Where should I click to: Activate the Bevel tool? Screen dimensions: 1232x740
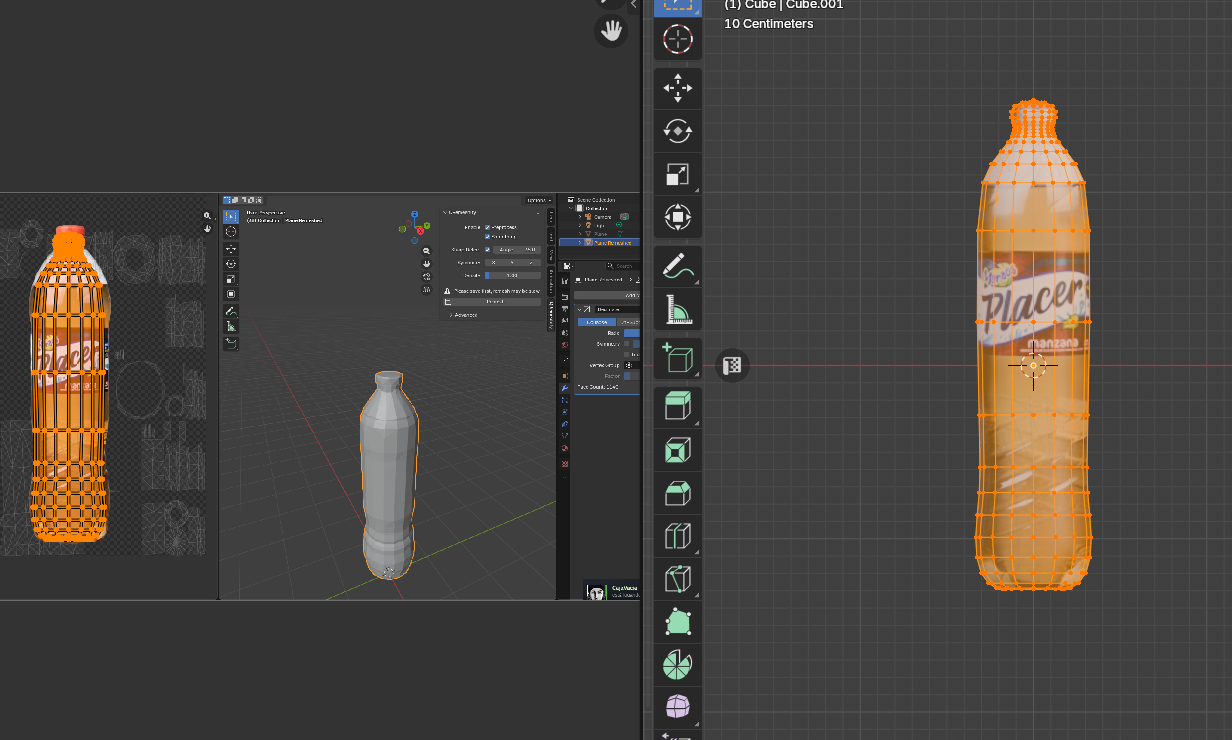point(677,493)
